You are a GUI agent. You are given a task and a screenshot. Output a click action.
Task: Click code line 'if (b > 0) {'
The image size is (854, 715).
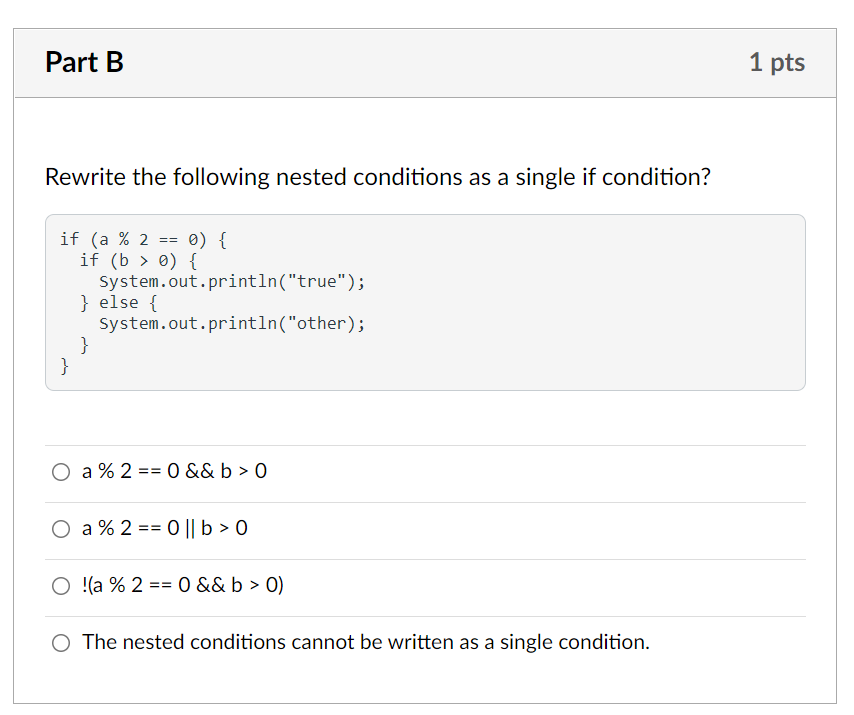138,261
